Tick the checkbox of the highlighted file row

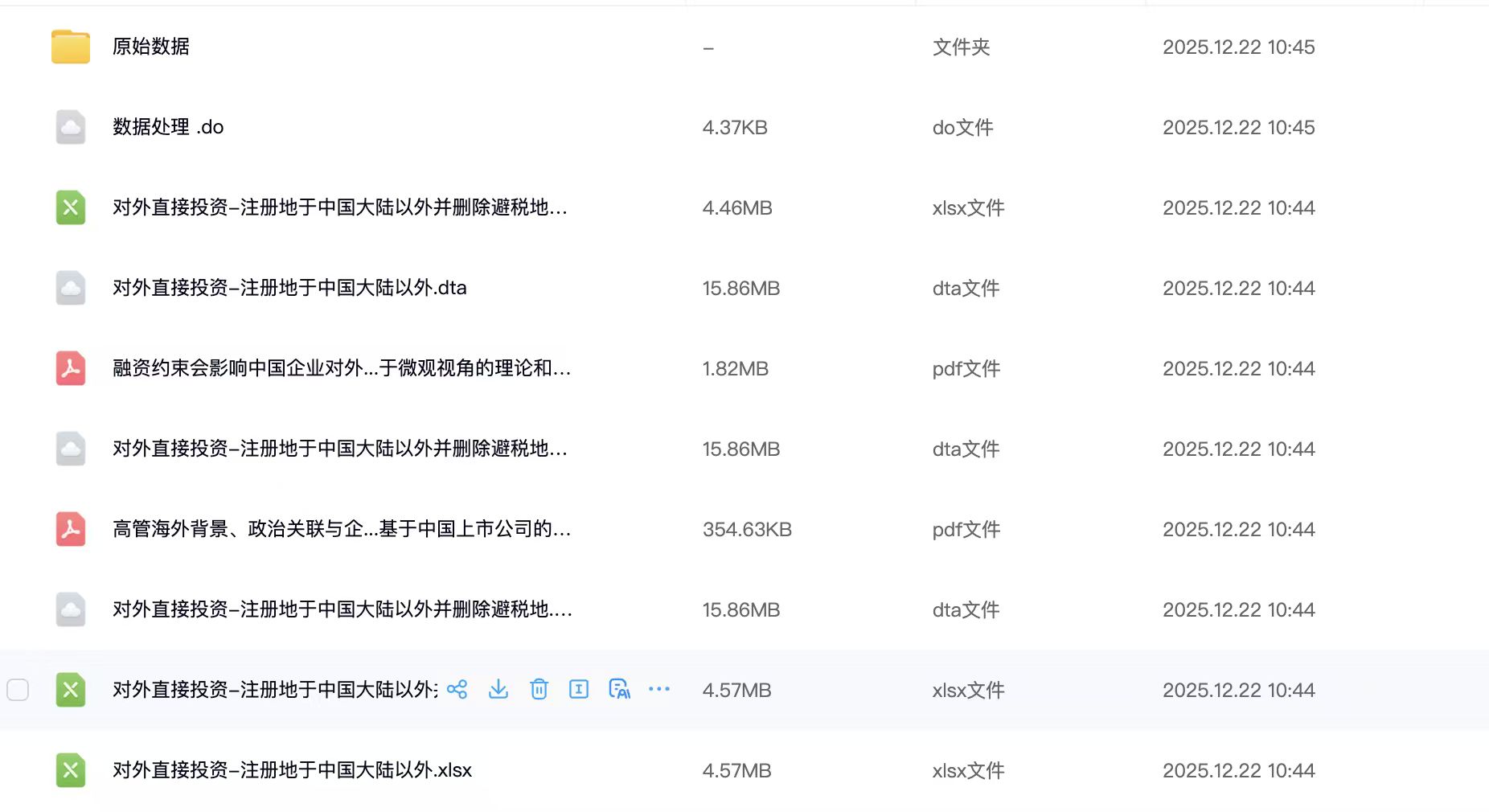coord(18,690)
